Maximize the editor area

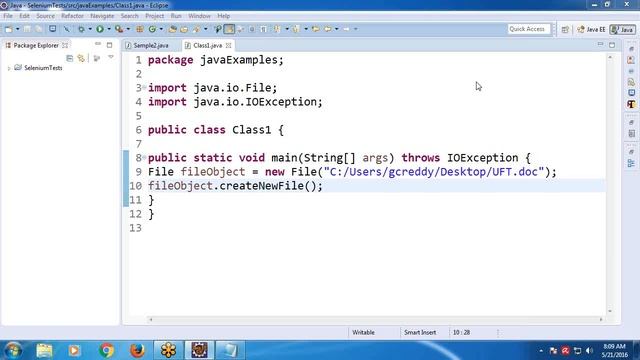612,45
